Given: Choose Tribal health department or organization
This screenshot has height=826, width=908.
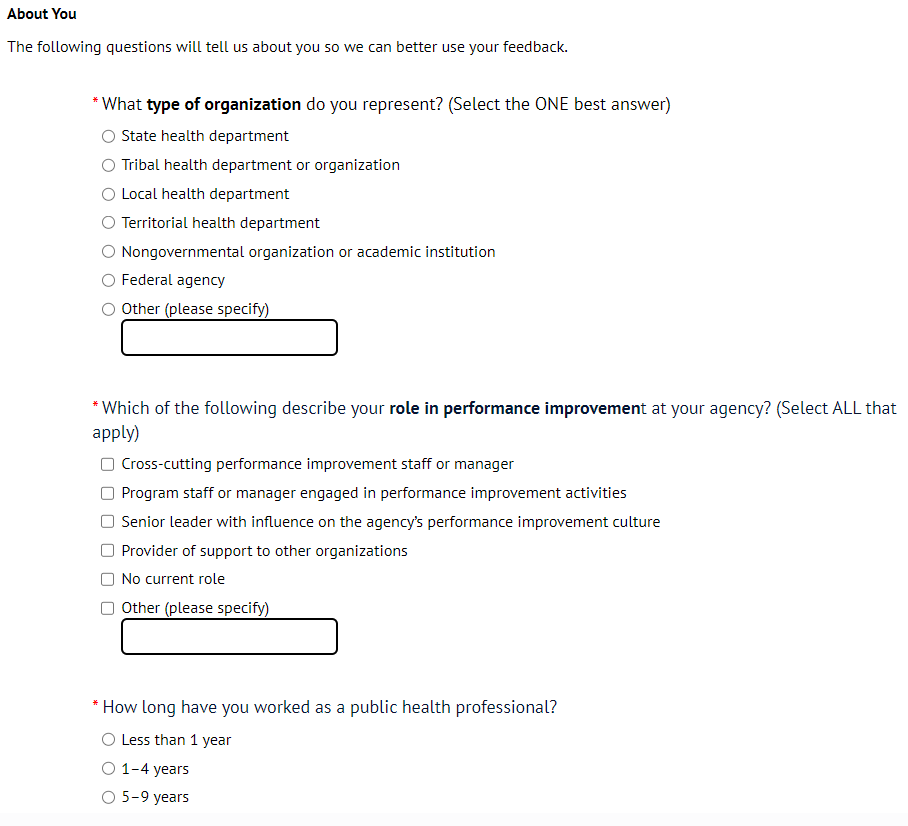Looking at the screenshot, I should (x=109, y=166).
